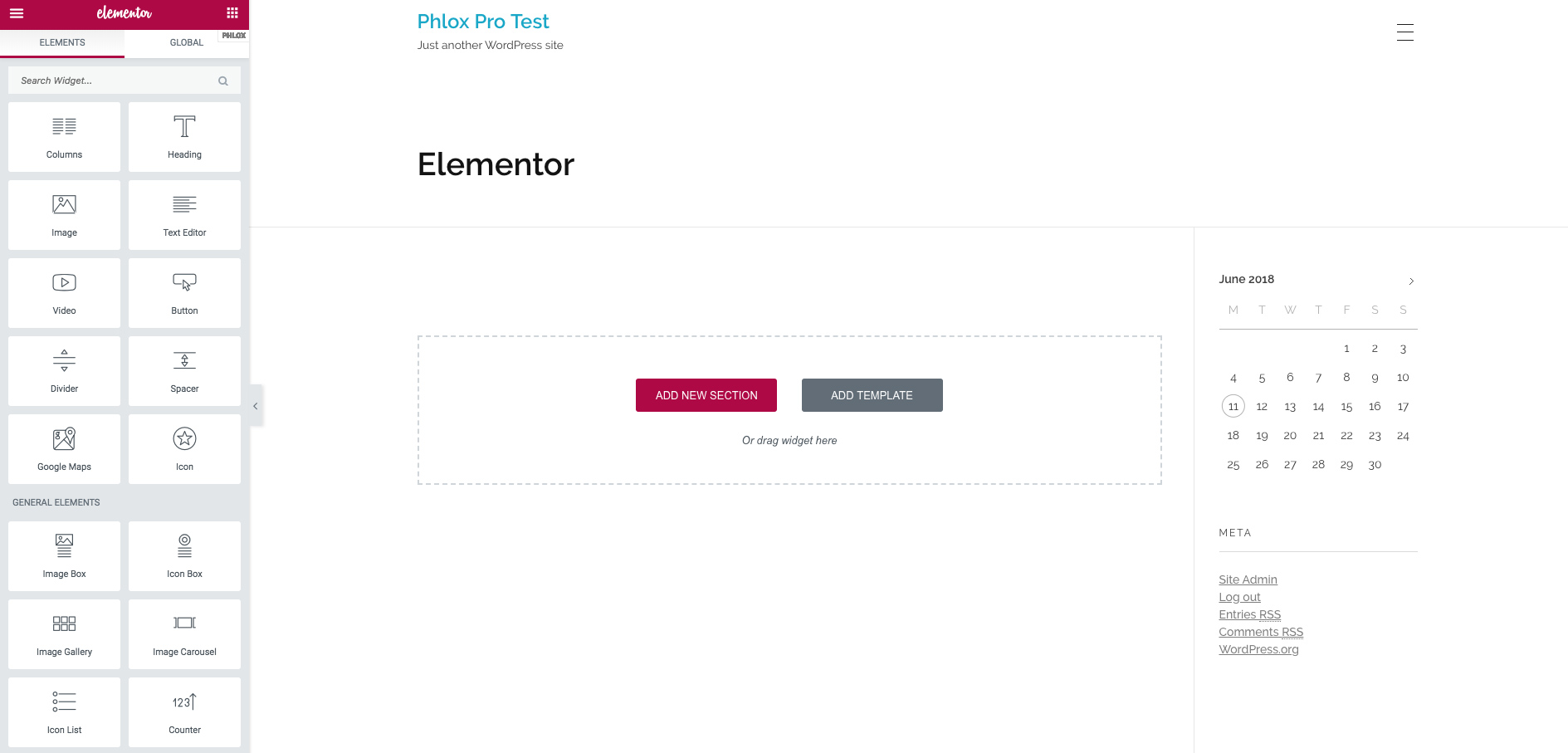Screen dimensions: 1568x753
Task: Open the Site Admin link
Action: (1248, 579)
